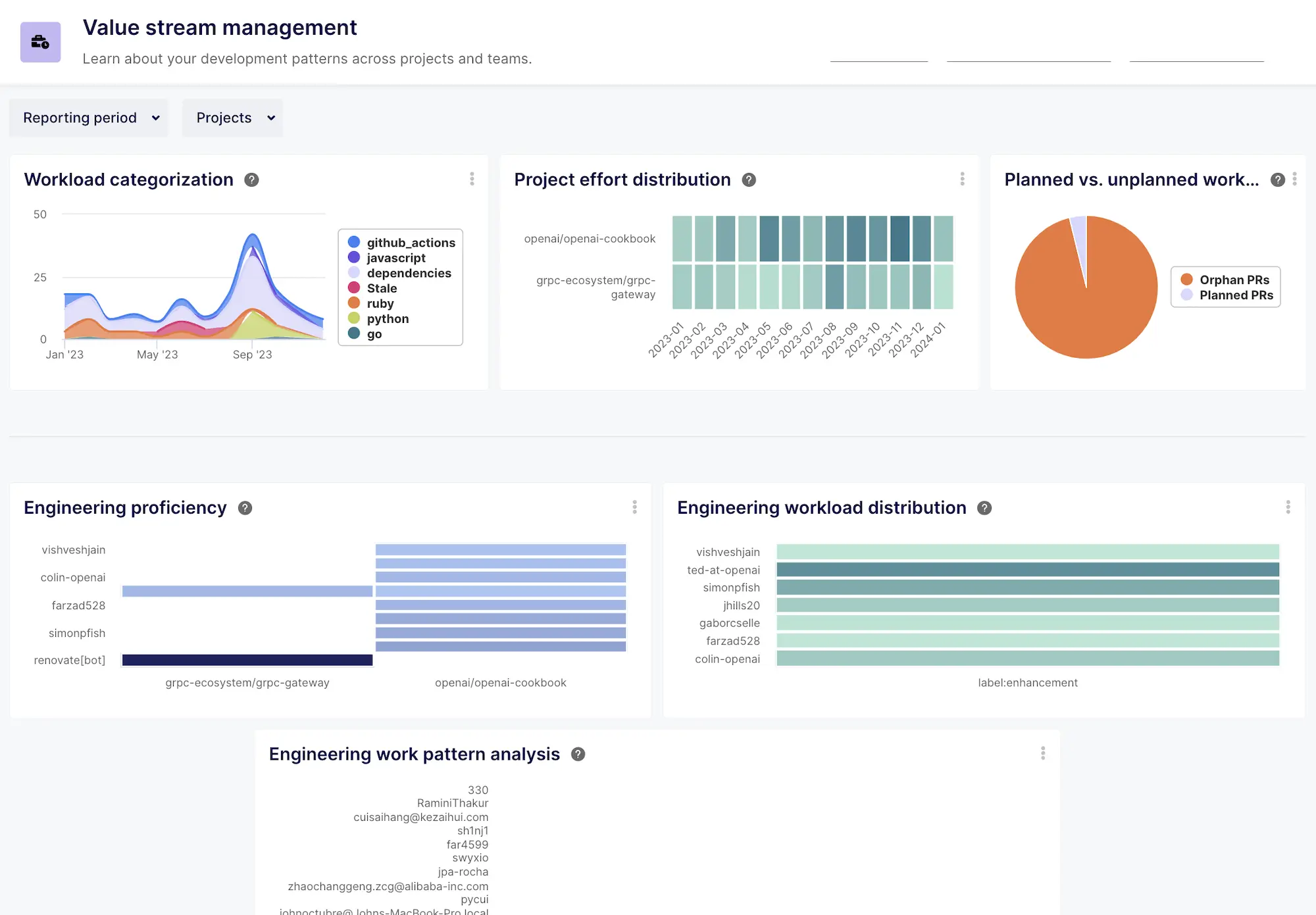Click the purple briefcase dashboard icon

click(40, 41)
